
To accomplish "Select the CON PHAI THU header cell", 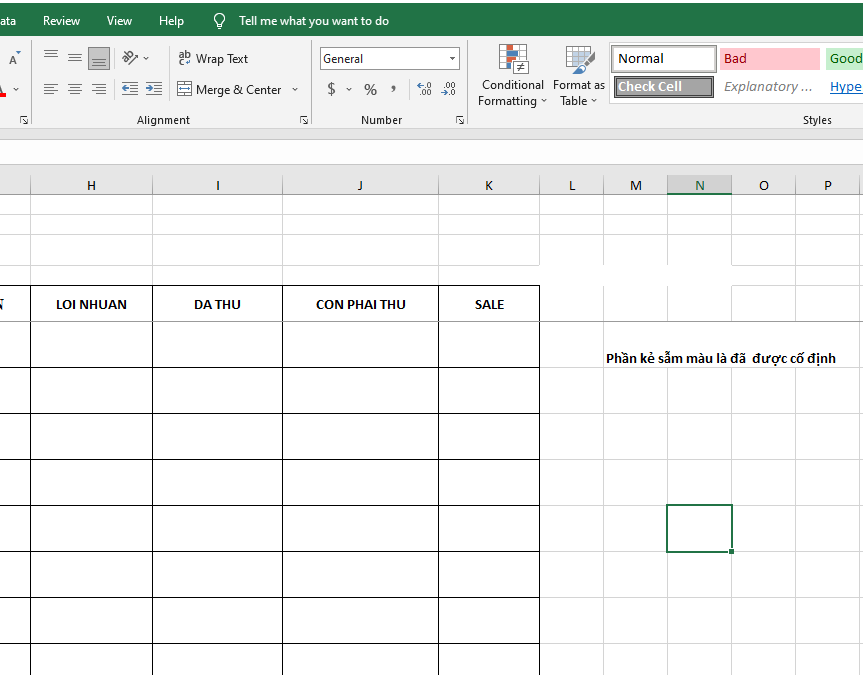I will pos(361,304).
